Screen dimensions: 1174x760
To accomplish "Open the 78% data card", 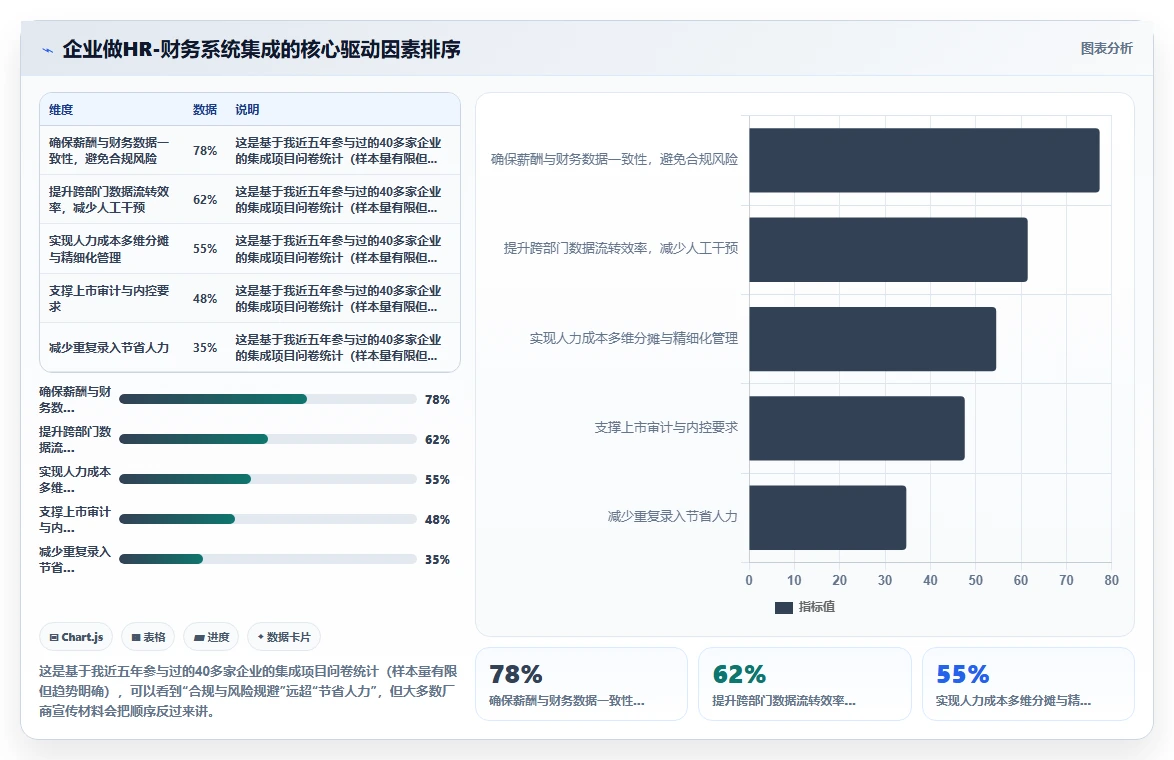I will [581, 684].
